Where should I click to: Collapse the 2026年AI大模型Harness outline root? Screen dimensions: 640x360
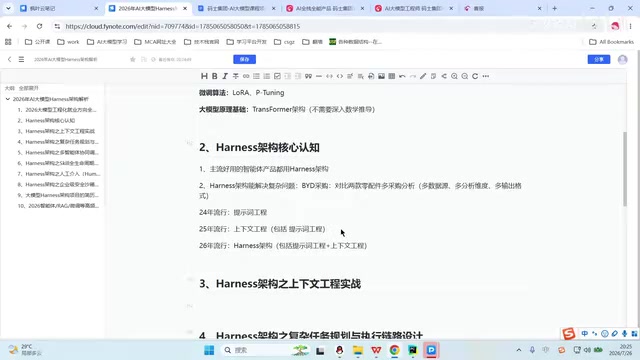[x=8, y=99]
